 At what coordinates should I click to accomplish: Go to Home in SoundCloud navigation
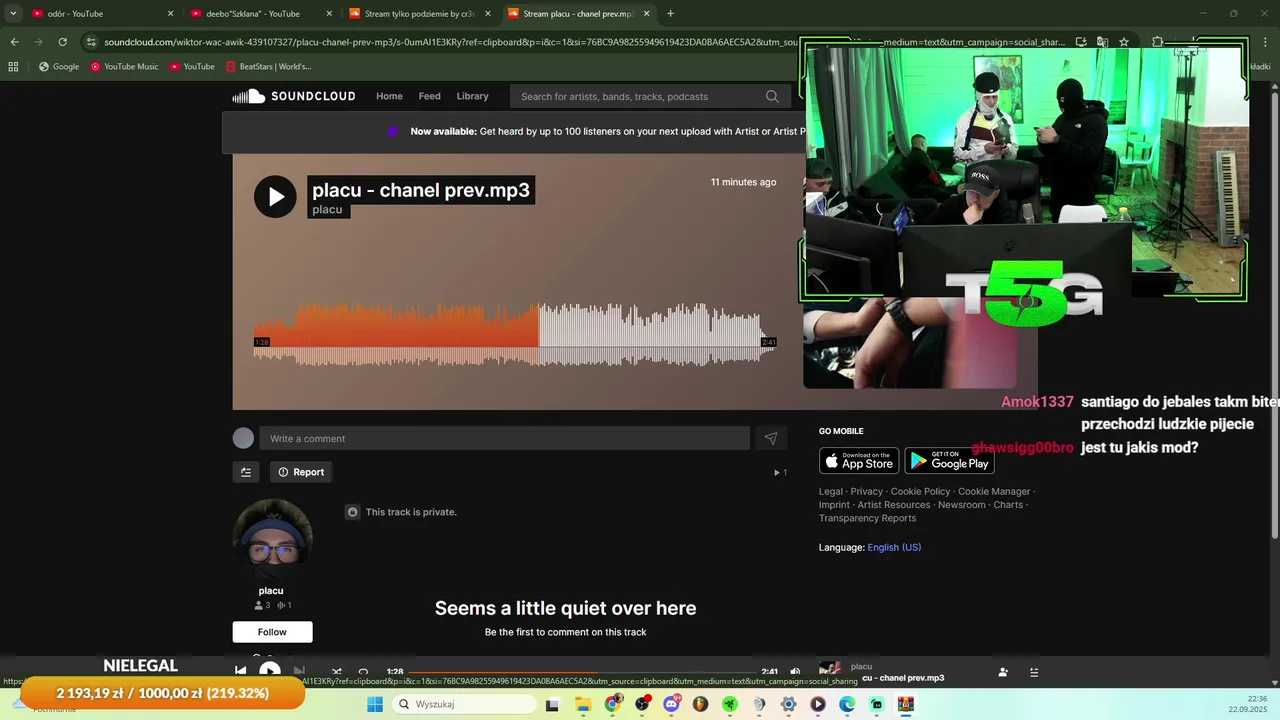click(x=389, y=96)
